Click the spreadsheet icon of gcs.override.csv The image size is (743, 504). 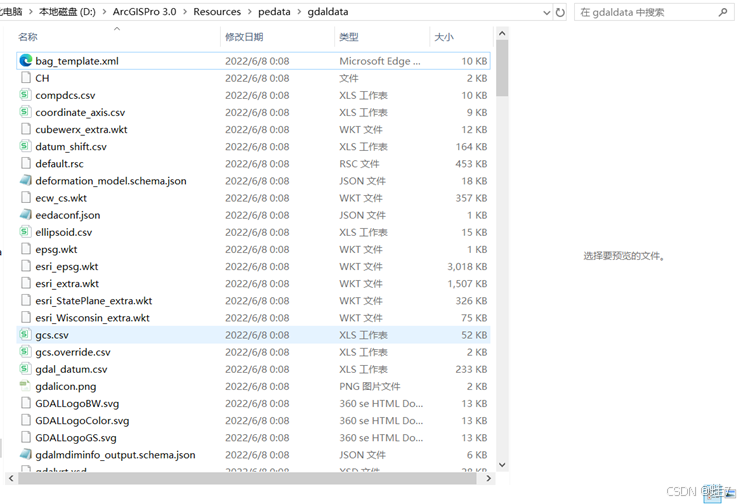click(x=25, y=351)
